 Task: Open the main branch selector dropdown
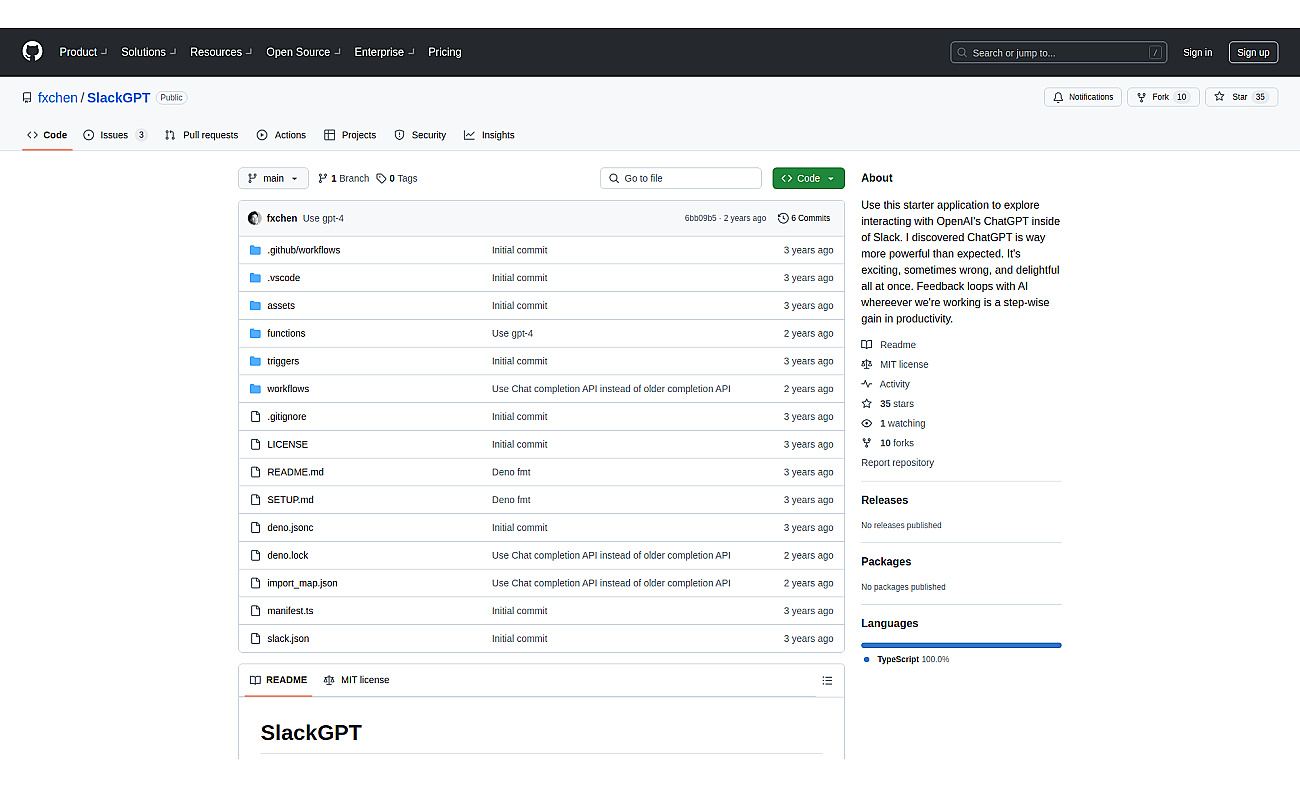click(x=273, y=178)
